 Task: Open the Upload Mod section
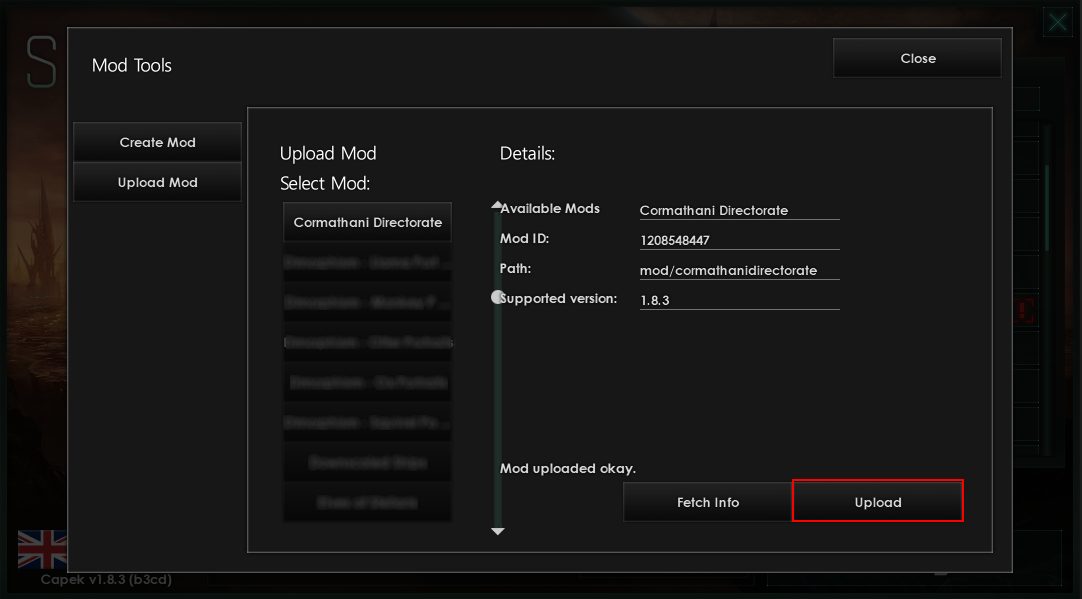[158, 183]
